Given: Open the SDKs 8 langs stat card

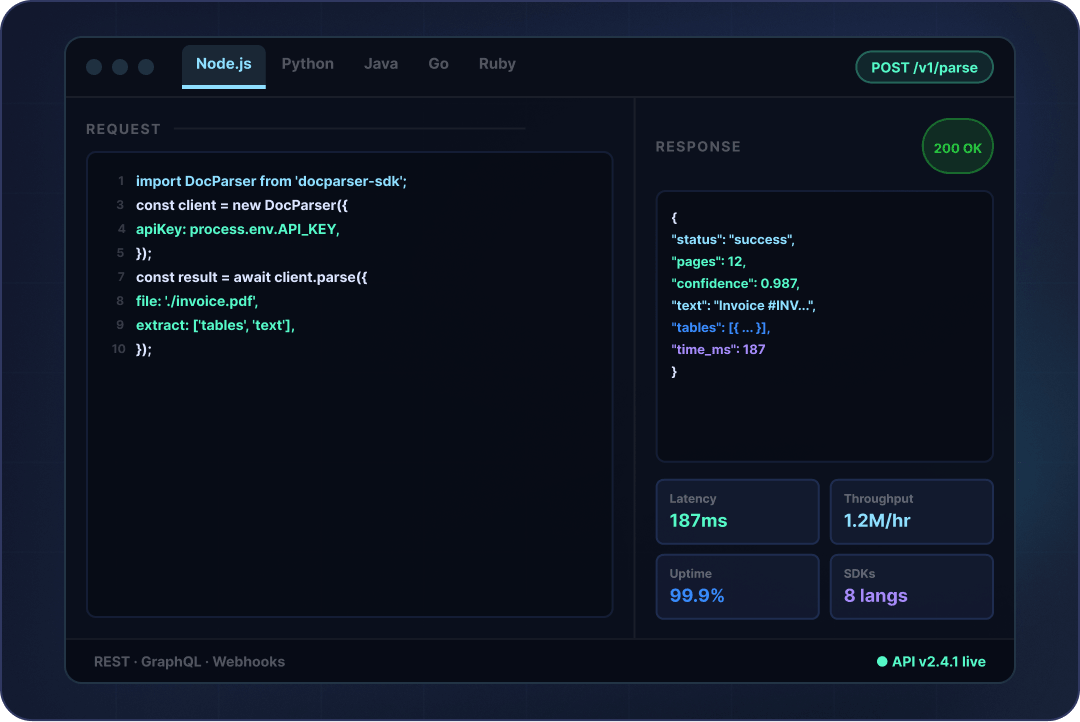Looking at the screenshot, I should [x=911, y=586].
